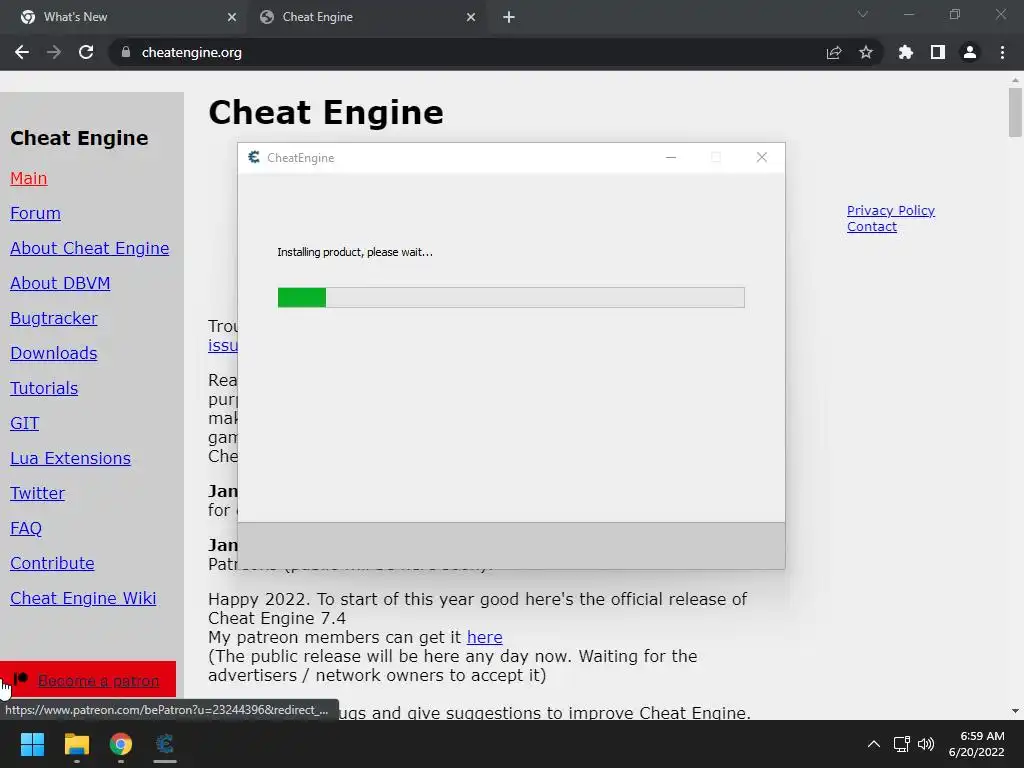The width and height of the screenshot is (1024, 768).
Task: Close the What's New tab
Action: pyautogui.click(x=232, y=17)
